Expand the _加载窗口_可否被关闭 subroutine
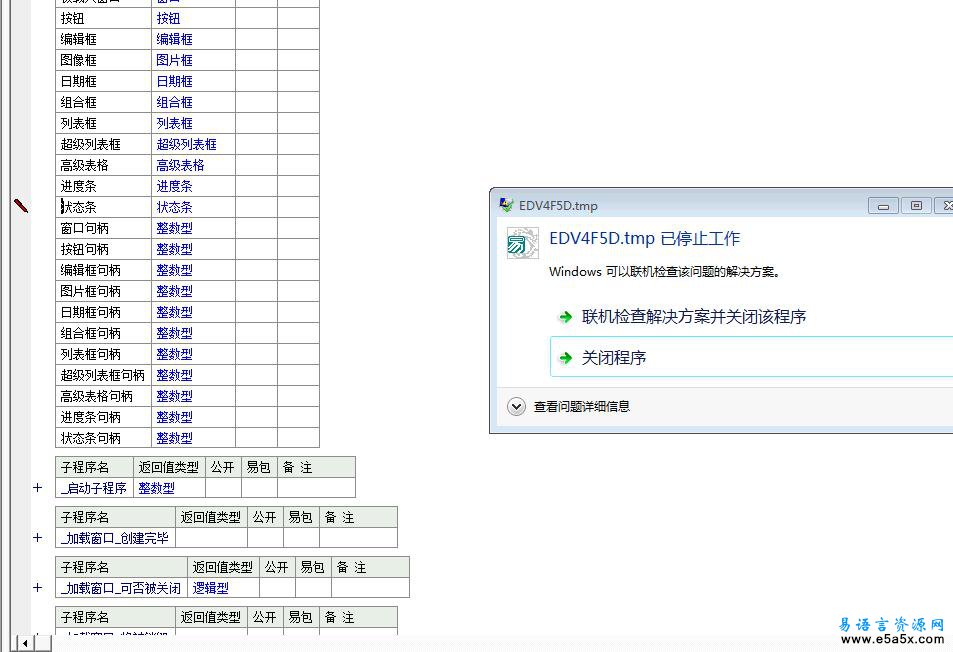 (x=38, y=587)
